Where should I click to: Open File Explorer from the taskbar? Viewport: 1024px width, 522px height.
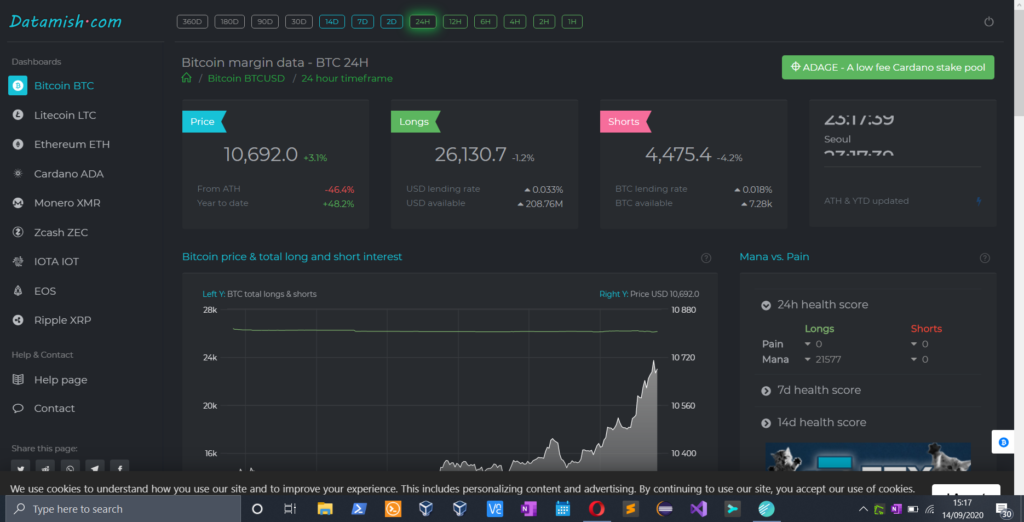pyautogui.click(x=325, y=508)
